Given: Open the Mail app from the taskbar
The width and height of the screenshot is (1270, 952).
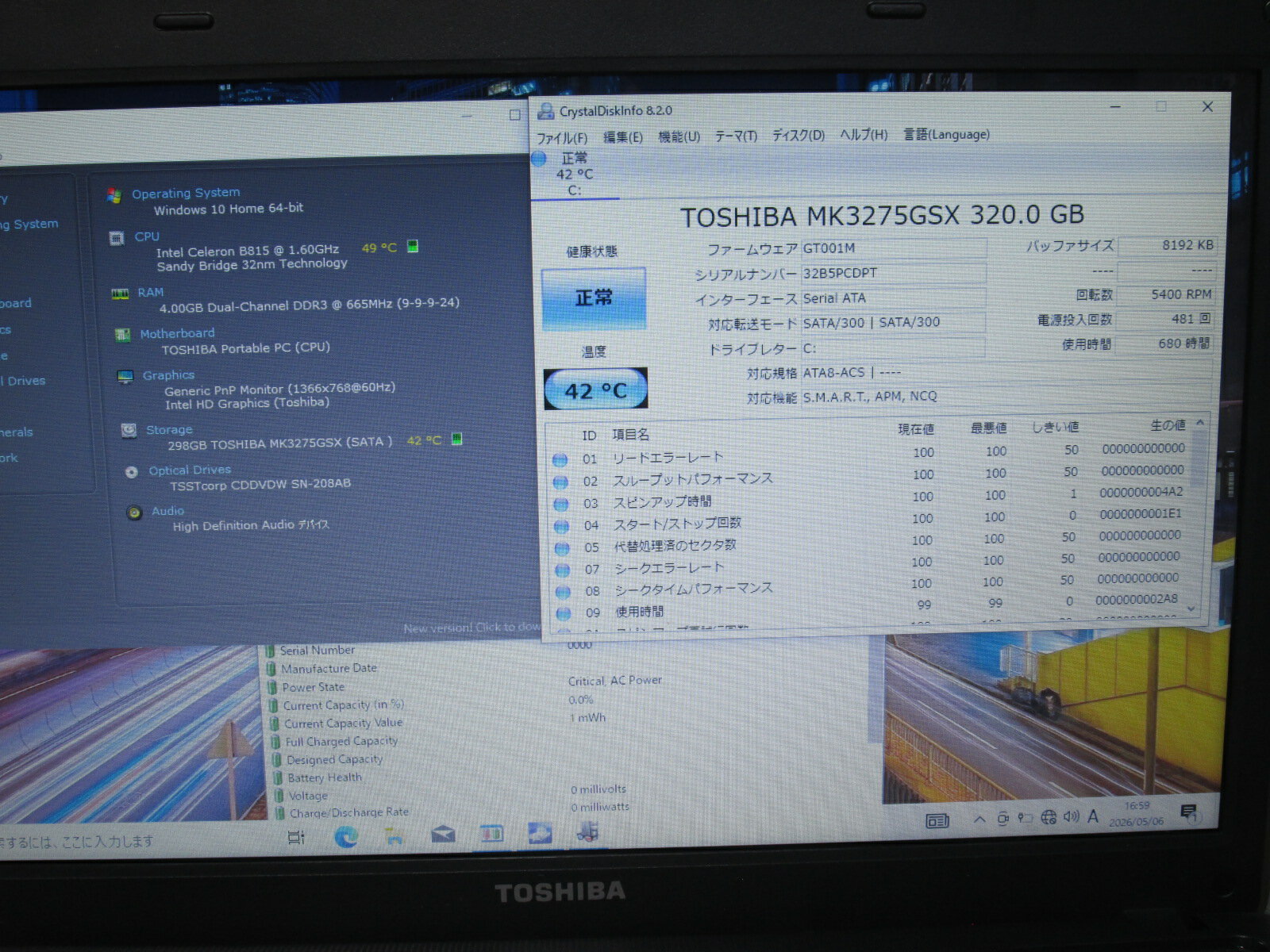Looking at the screenshot, I should pyautogui.click(x=443, y=834).
